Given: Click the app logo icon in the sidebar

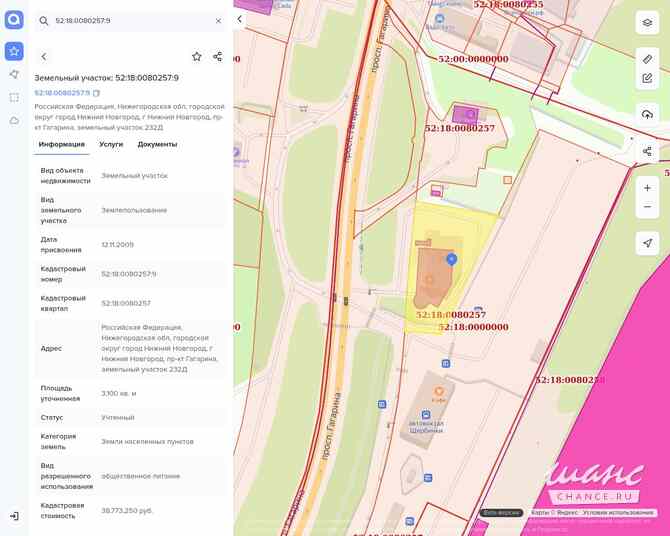Looking at the screenshot, I should tap(14, 20).
